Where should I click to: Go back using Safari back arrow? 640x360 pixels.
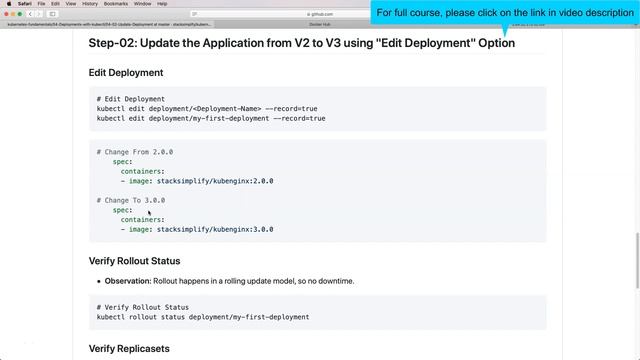tap(30, 14)
